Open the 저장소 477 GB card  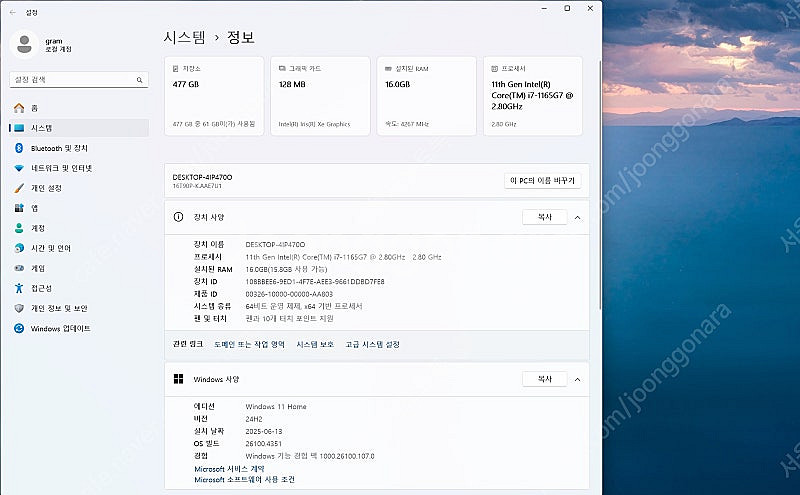214,96
